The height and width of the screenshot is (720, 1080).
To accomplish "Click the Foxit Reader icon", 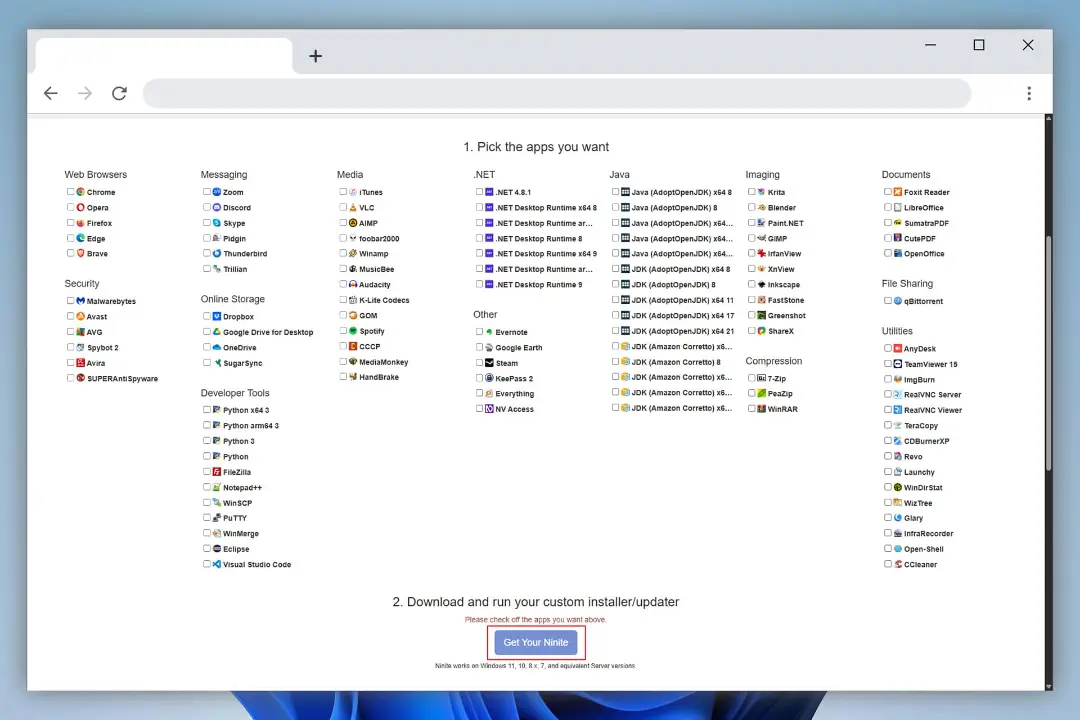I will click(x=898, y=192).
